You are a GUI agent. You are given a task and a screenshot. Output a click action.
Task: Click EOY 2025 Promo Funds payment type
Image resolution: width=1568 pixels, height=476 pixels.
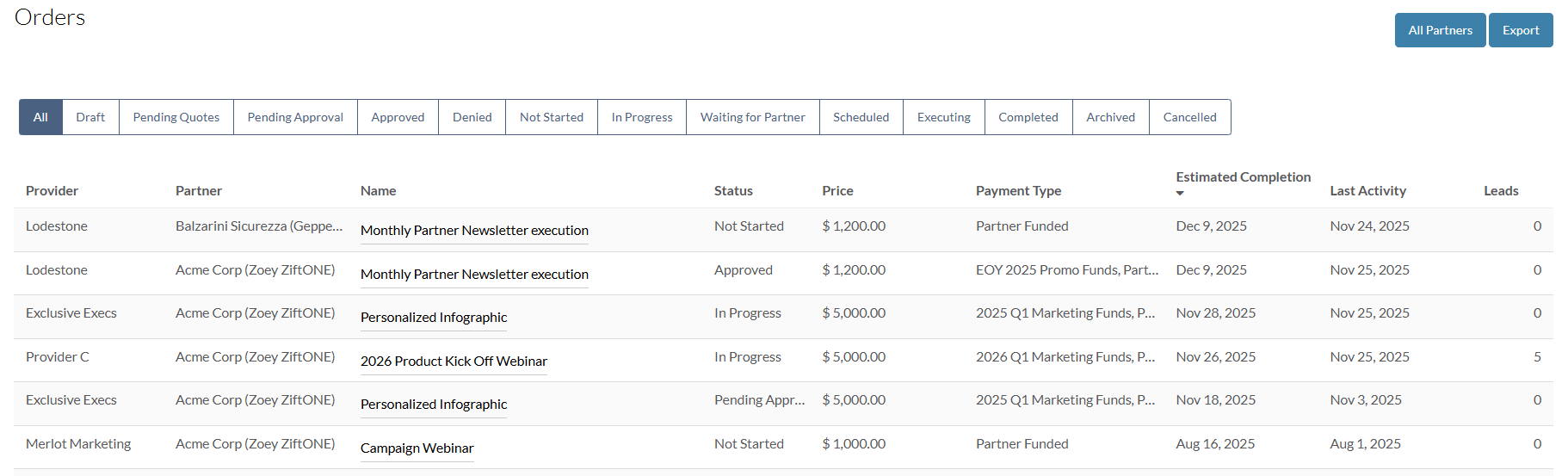click(1067, 270)
